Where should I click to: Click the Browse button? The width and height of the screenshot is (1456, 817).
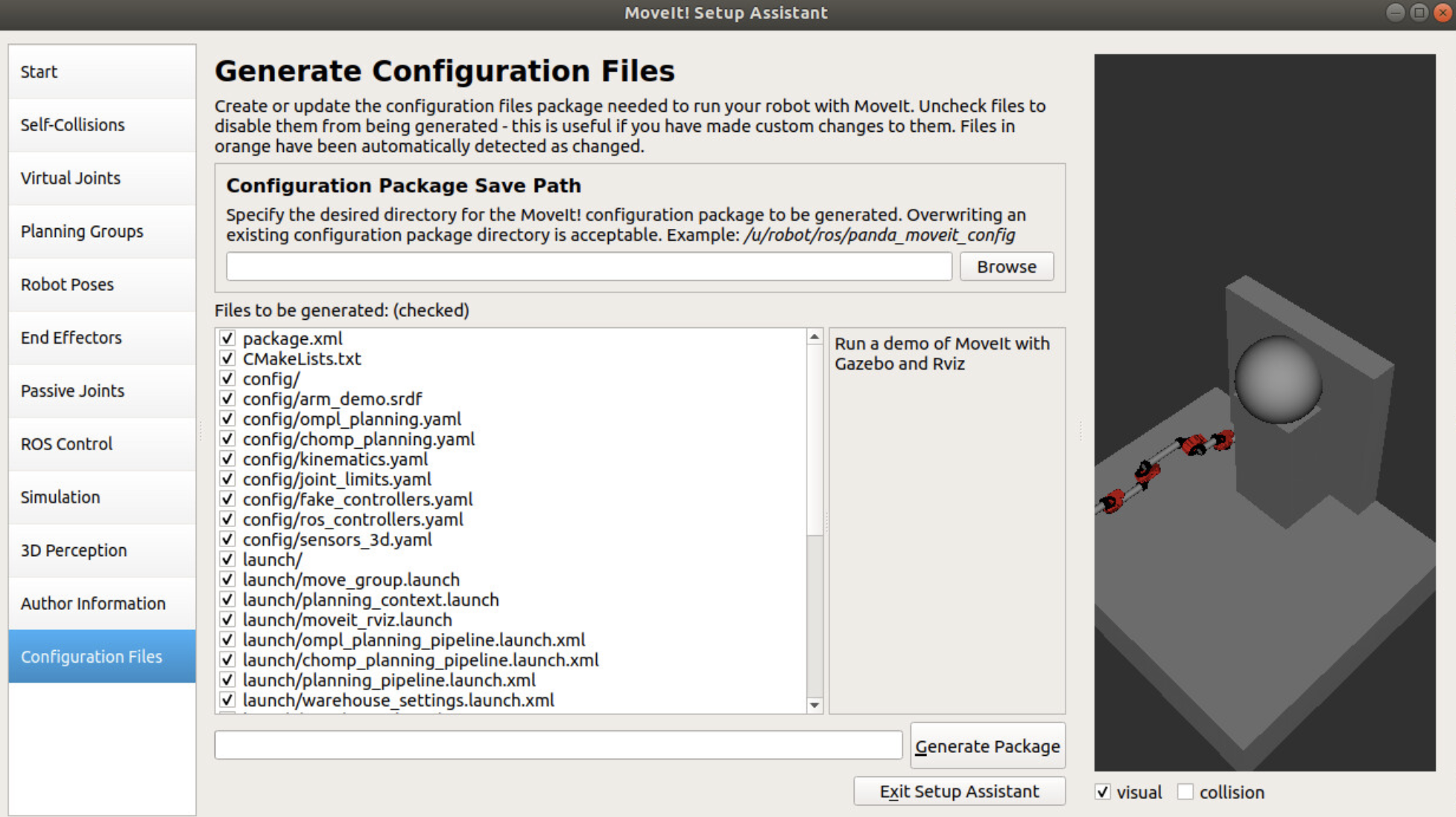click(x=1007, y=266)
